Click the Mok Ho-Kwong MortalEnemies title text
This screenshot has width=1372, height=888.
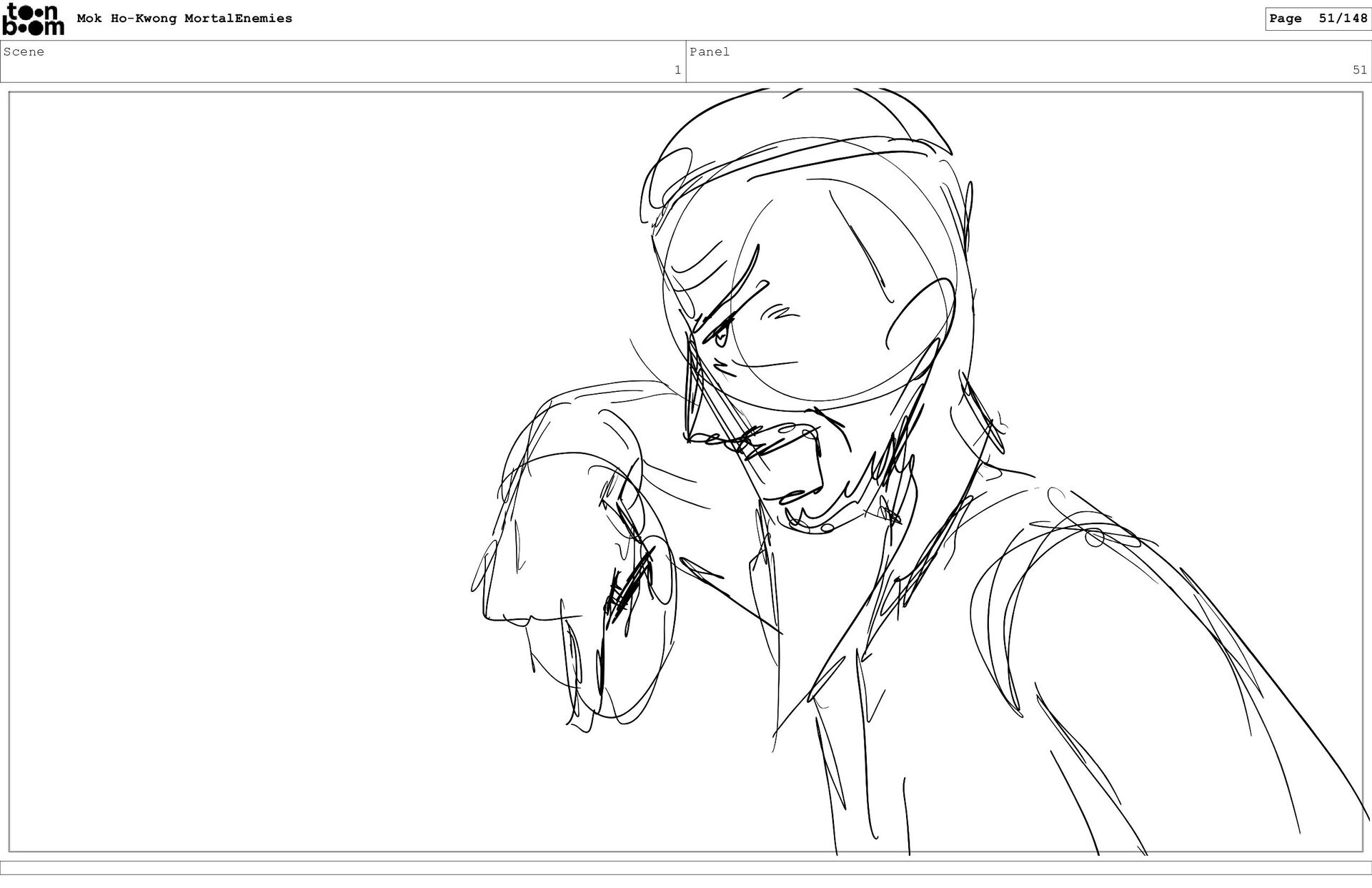[184, 19]
